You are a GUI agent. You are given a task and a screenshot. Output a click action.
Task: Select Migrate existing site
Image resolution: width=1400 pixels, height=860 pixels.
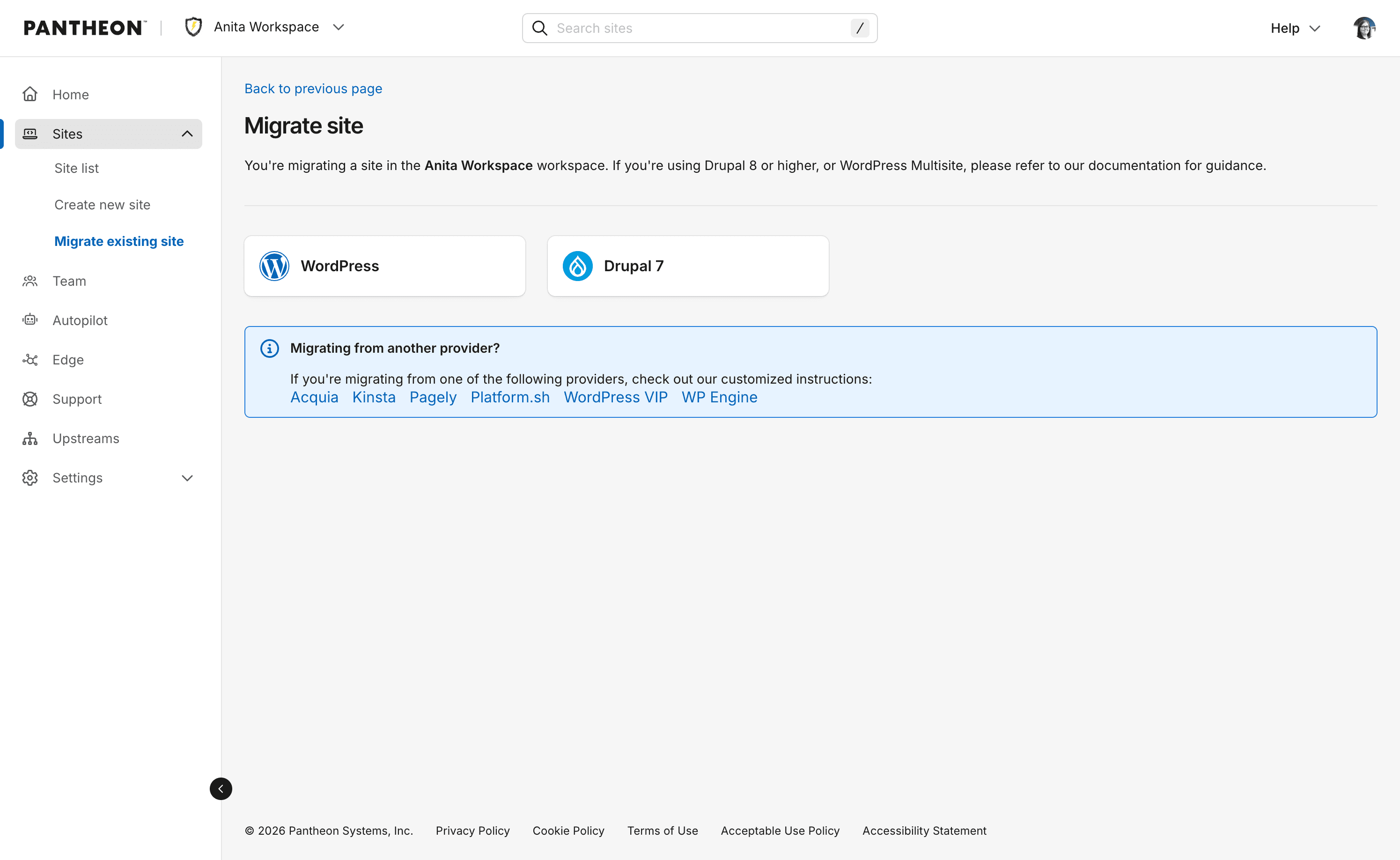[119, 241]
